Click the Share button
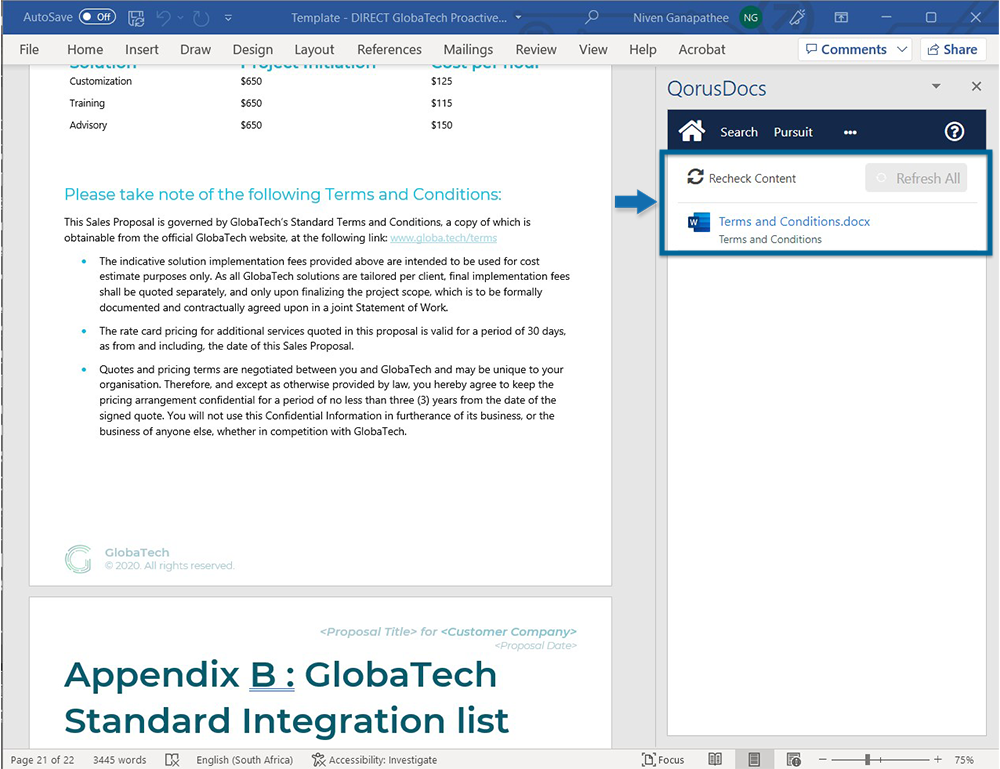The width and height of the screenshot is (1000, 769). click(x=952, y=50)
